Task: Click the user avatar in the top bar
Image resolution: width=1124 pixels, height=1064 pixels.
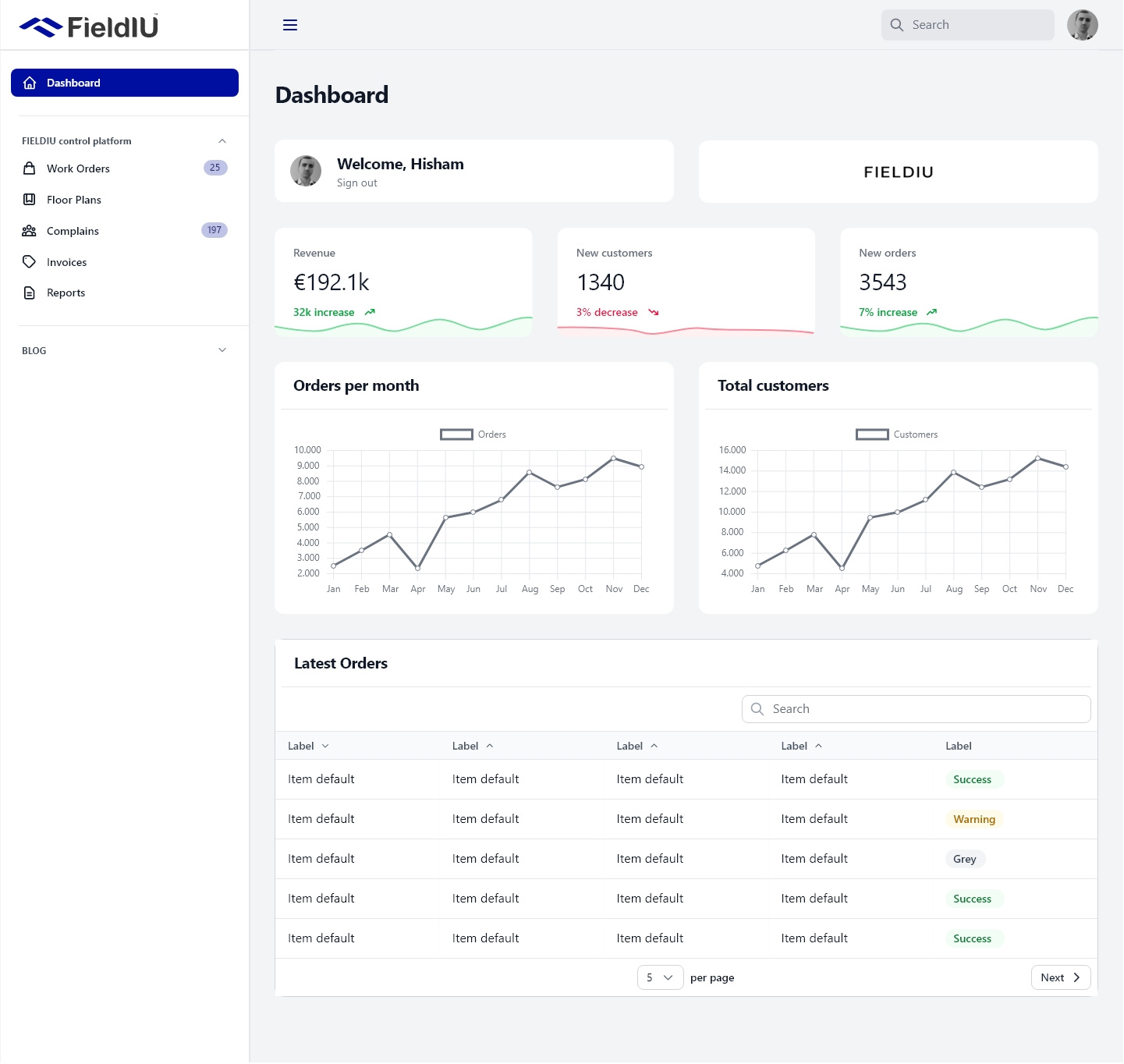Action: click(x=1083, y=25)
